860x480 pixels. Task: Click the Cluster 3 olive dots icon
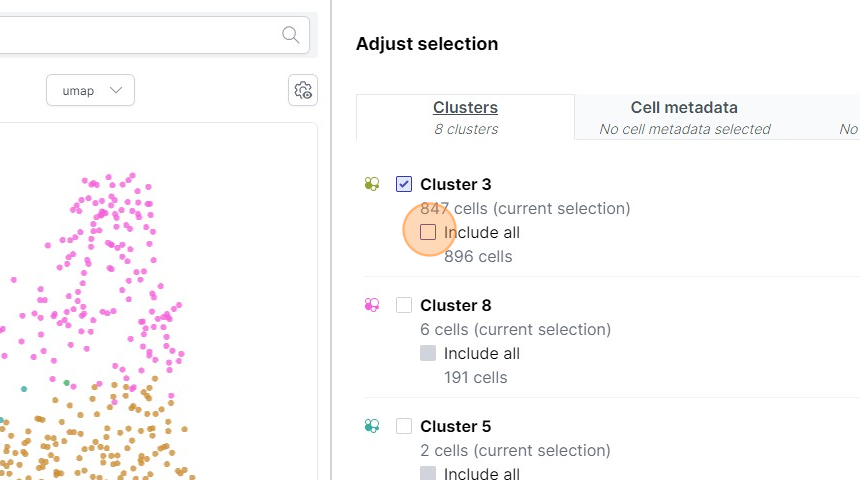(x=372, y=184)
